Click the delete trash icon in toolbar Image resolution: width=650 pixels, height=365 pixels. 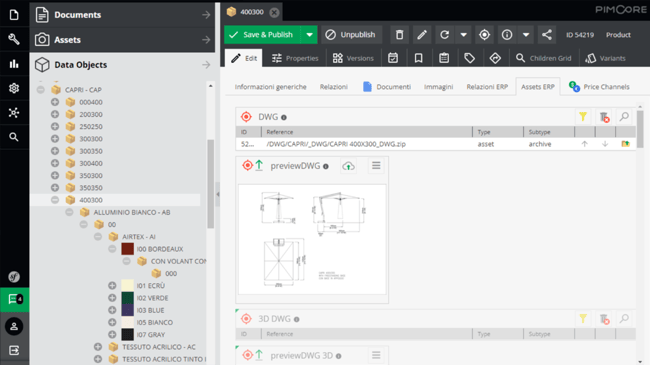(x=400, y=35)
